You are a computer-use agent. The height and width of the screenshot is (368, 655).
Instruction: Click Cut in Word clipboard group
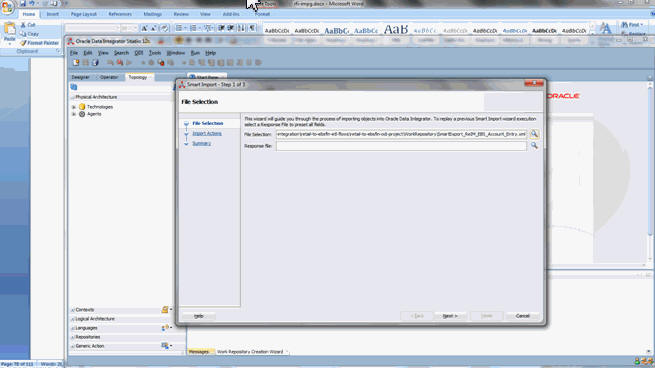pos(28,25)
